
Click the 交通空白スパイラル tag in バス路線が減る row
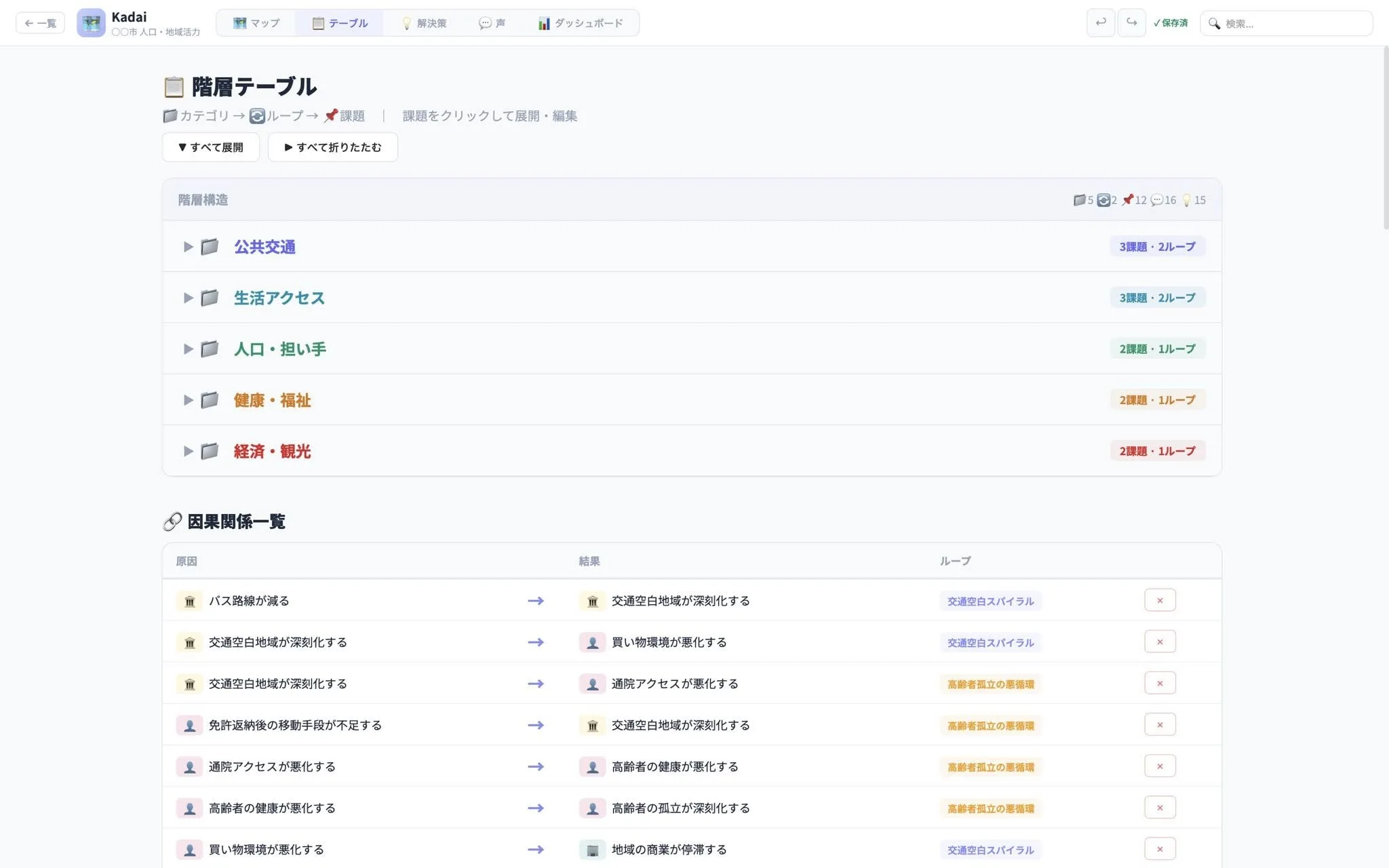pos(990,601)
